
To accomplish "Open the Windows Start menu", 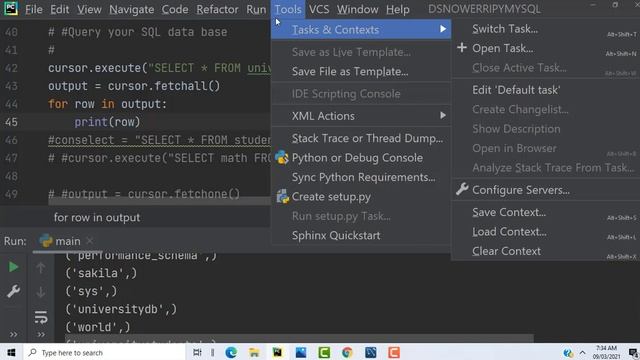I will click(11, 352).
